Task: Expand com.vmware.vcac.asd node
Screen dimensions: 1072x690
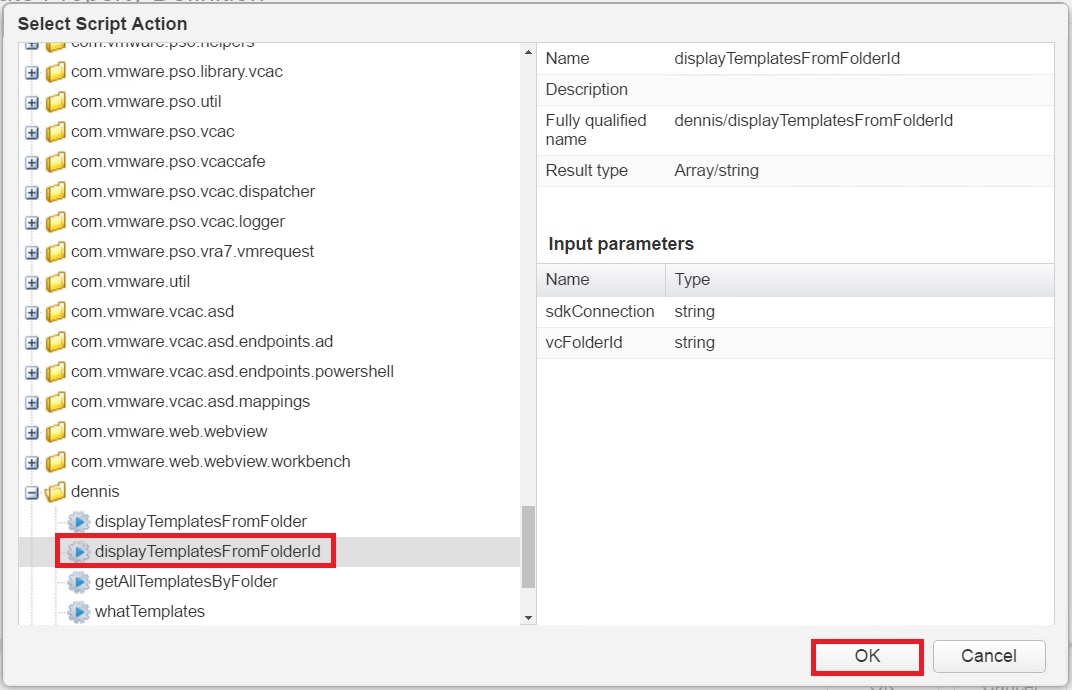Action: point(32,313)
